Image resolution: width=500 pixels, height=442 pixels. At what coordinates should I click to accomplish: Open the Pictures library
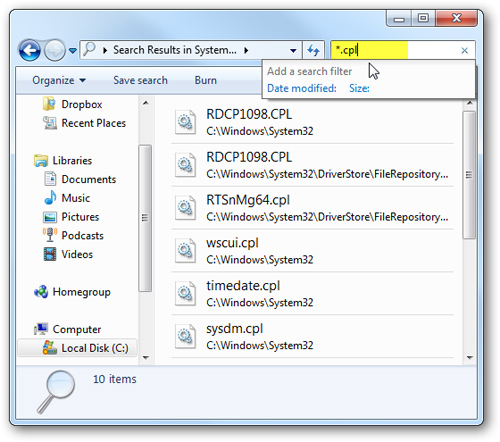tap(80, 217)
